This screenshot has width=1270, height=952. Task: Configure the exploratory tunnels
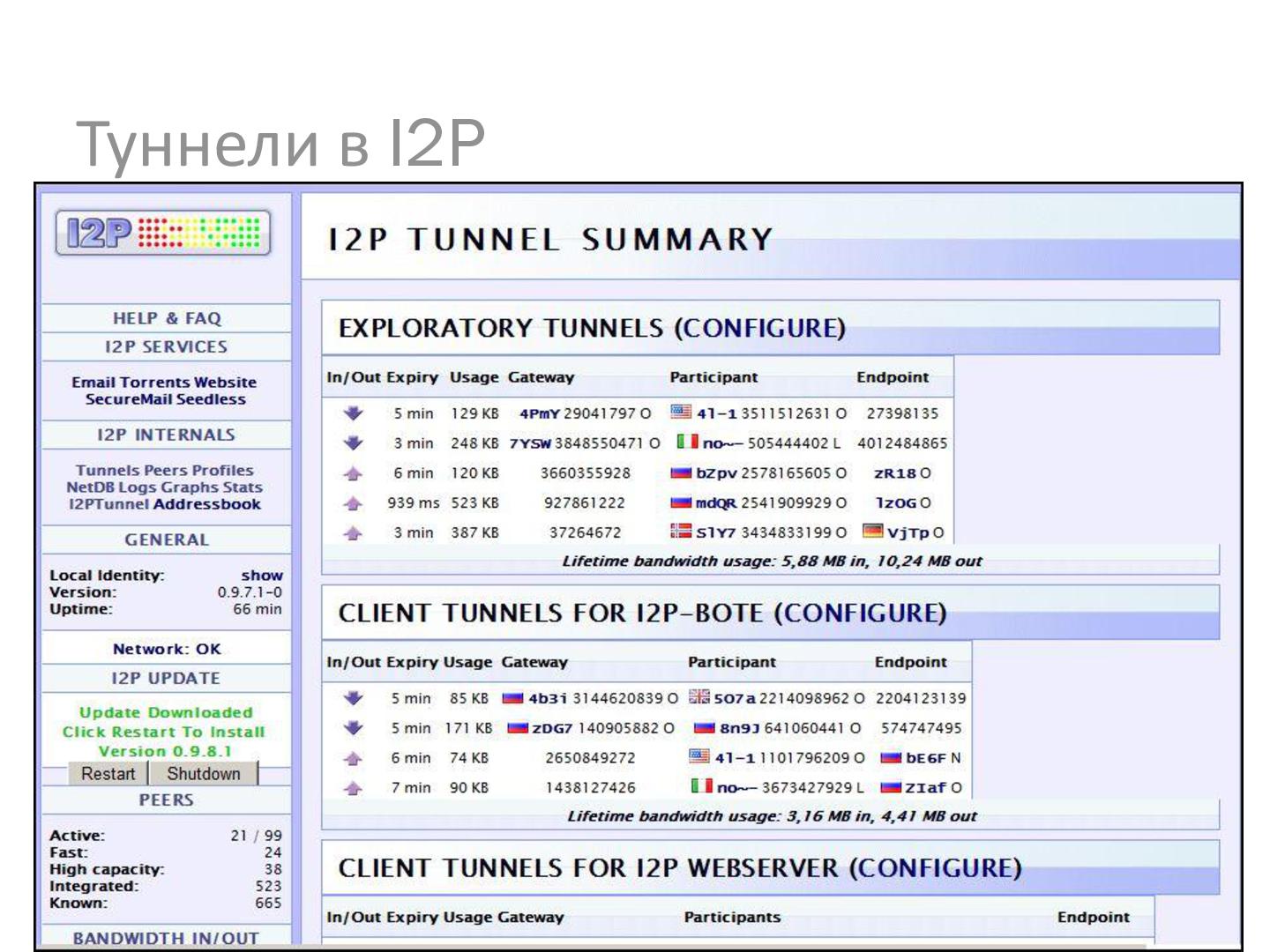point(760,328)
